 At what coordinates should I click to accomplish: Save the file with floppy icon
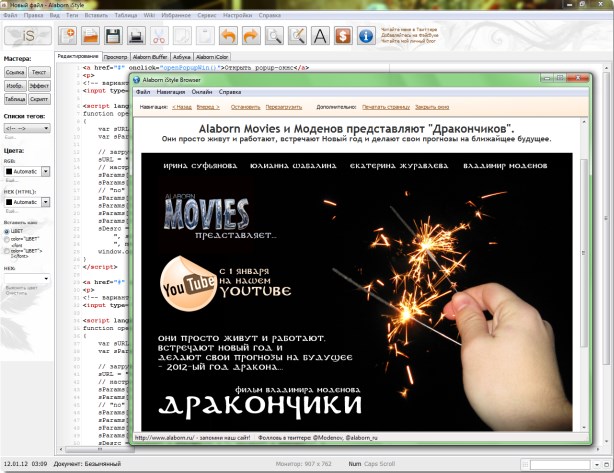point(113,36)
